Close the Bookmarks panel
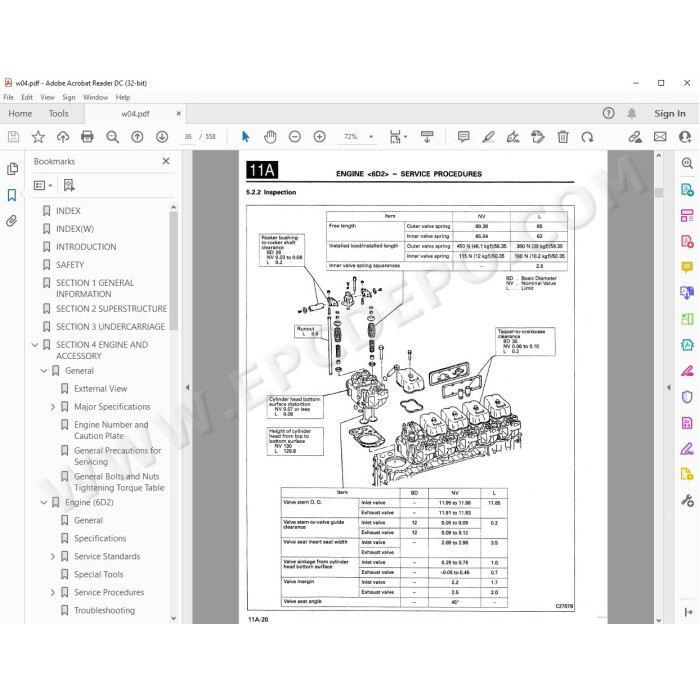This screenshot has width=700, height=700. pyautogui.click(x=166, y=161)
